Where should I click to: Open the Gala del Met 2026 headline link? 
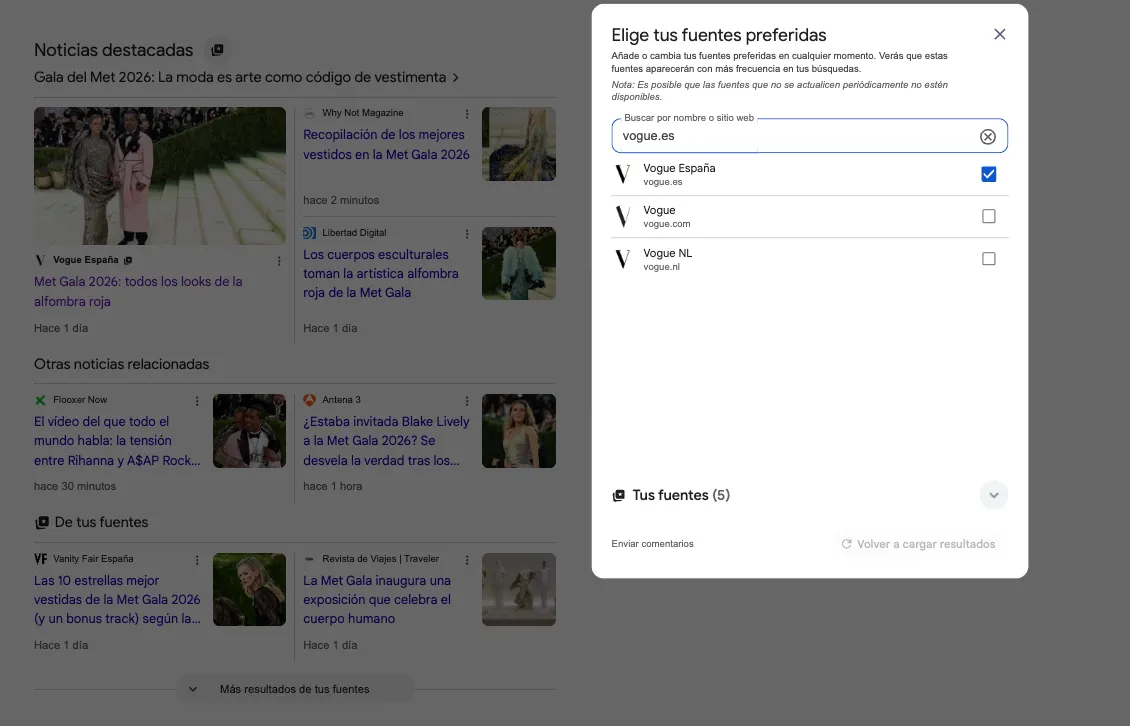pos(240,77)
